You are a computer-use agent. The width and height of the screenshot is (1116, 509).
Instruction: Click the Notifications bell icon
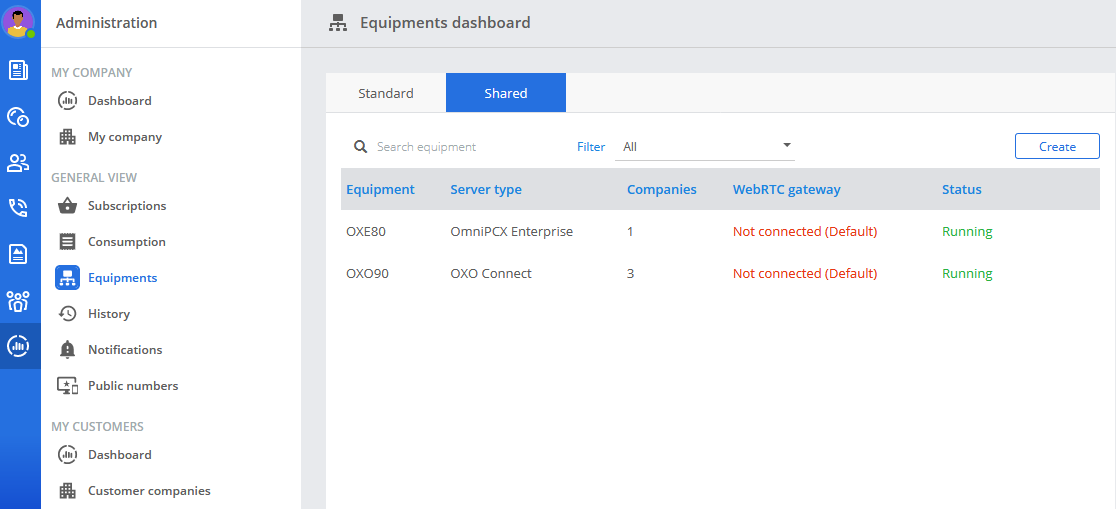(68, 350)
